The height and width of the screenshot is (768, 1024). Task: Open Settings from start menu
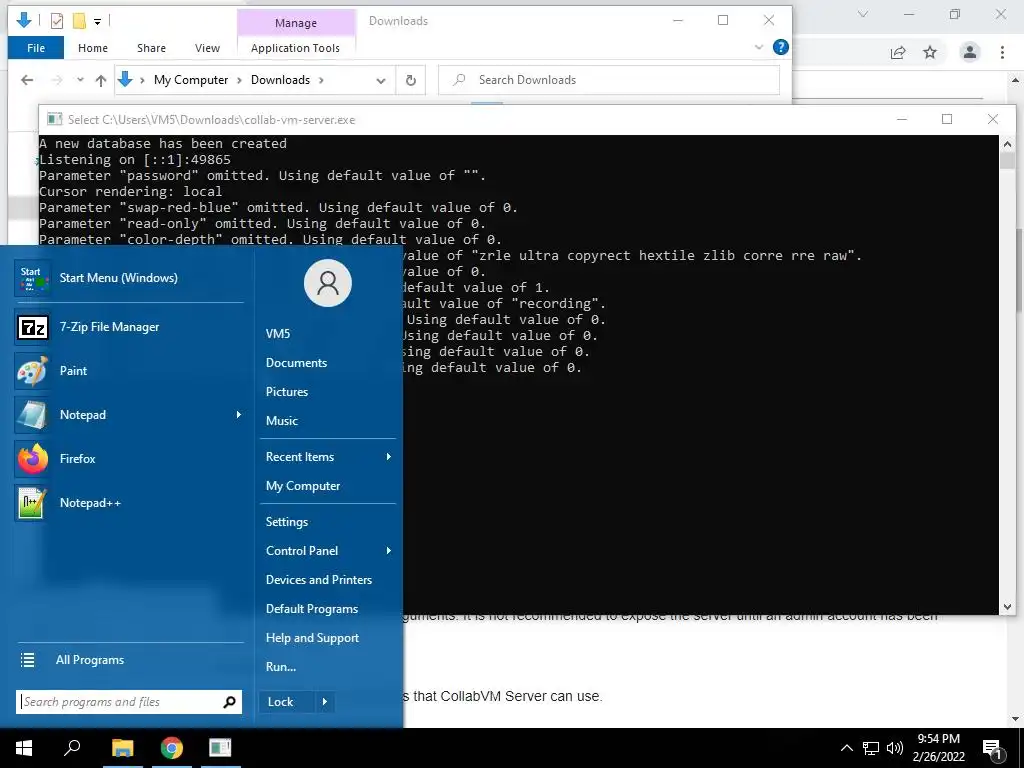pyautogui.click(x=287, y=522)
